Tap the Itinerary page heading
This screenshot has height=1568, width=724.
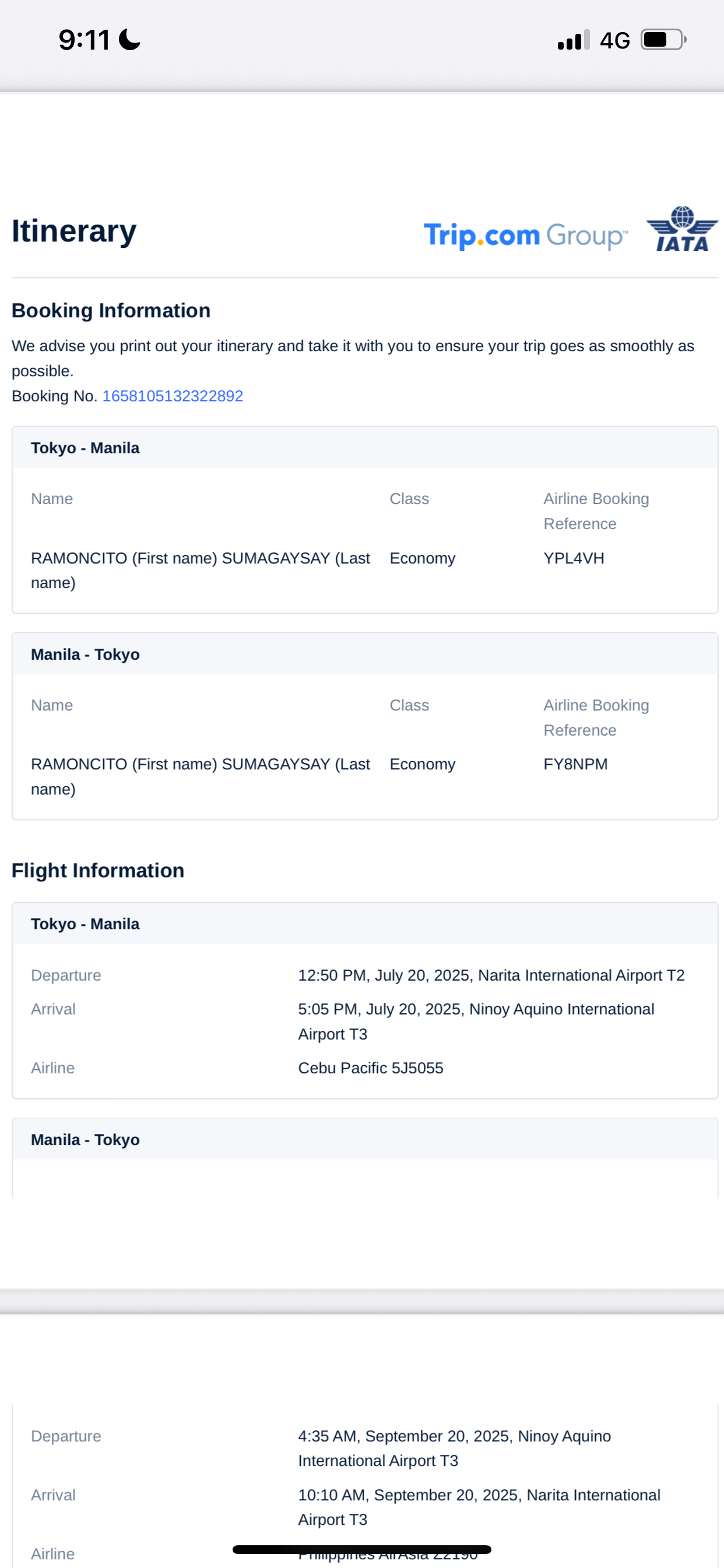pyautogui.click(x=74, y=232)
